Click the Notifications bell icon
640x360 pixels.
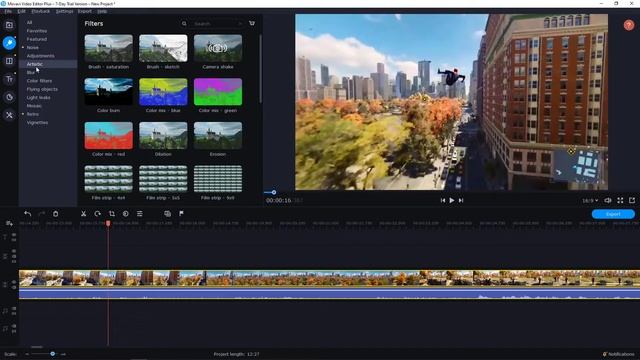(x=604, y=354)
